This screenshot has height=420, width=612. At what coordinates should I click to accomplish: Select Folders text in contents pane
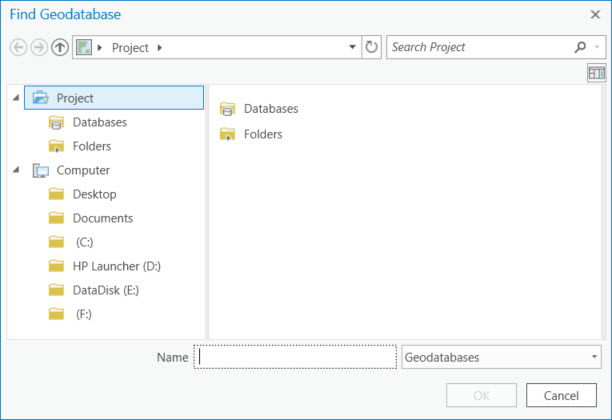pos(263,134)
